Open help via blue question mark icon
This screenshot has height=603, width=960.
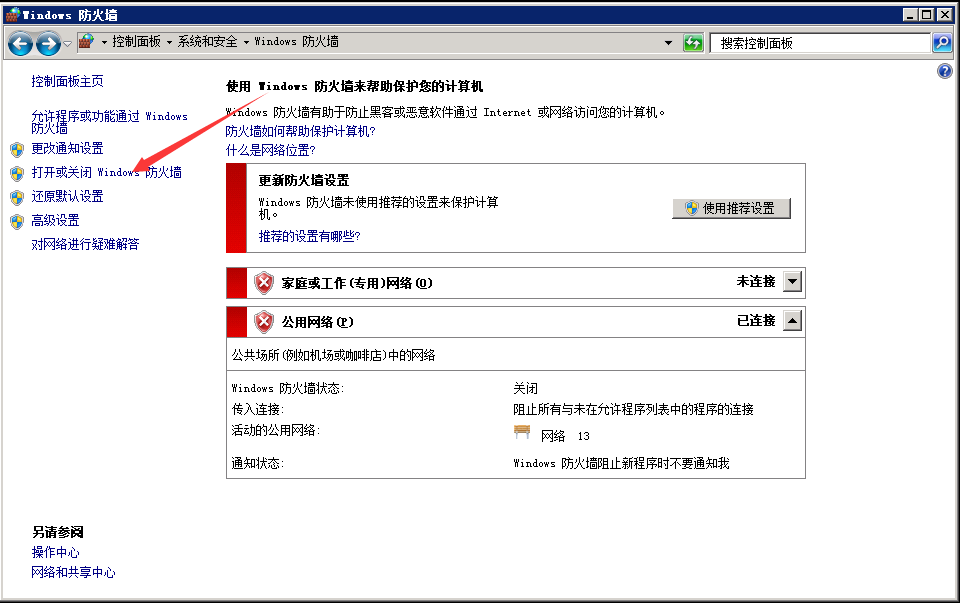(945, 71)
